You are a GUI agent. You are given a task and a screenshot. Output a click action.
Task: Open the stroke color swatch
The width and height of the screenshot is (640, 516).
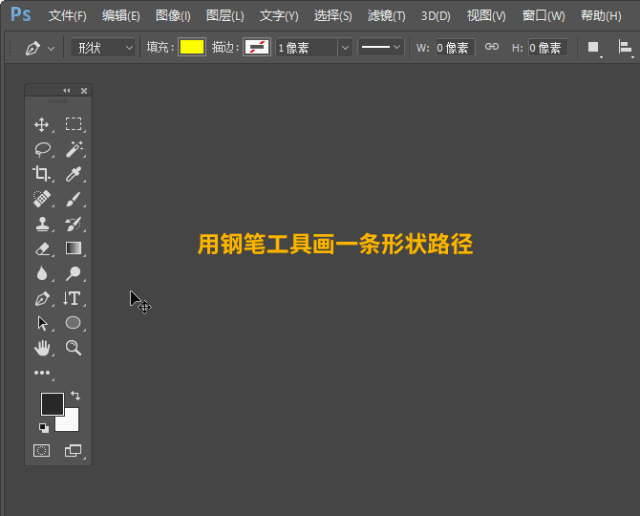[257, 47]
